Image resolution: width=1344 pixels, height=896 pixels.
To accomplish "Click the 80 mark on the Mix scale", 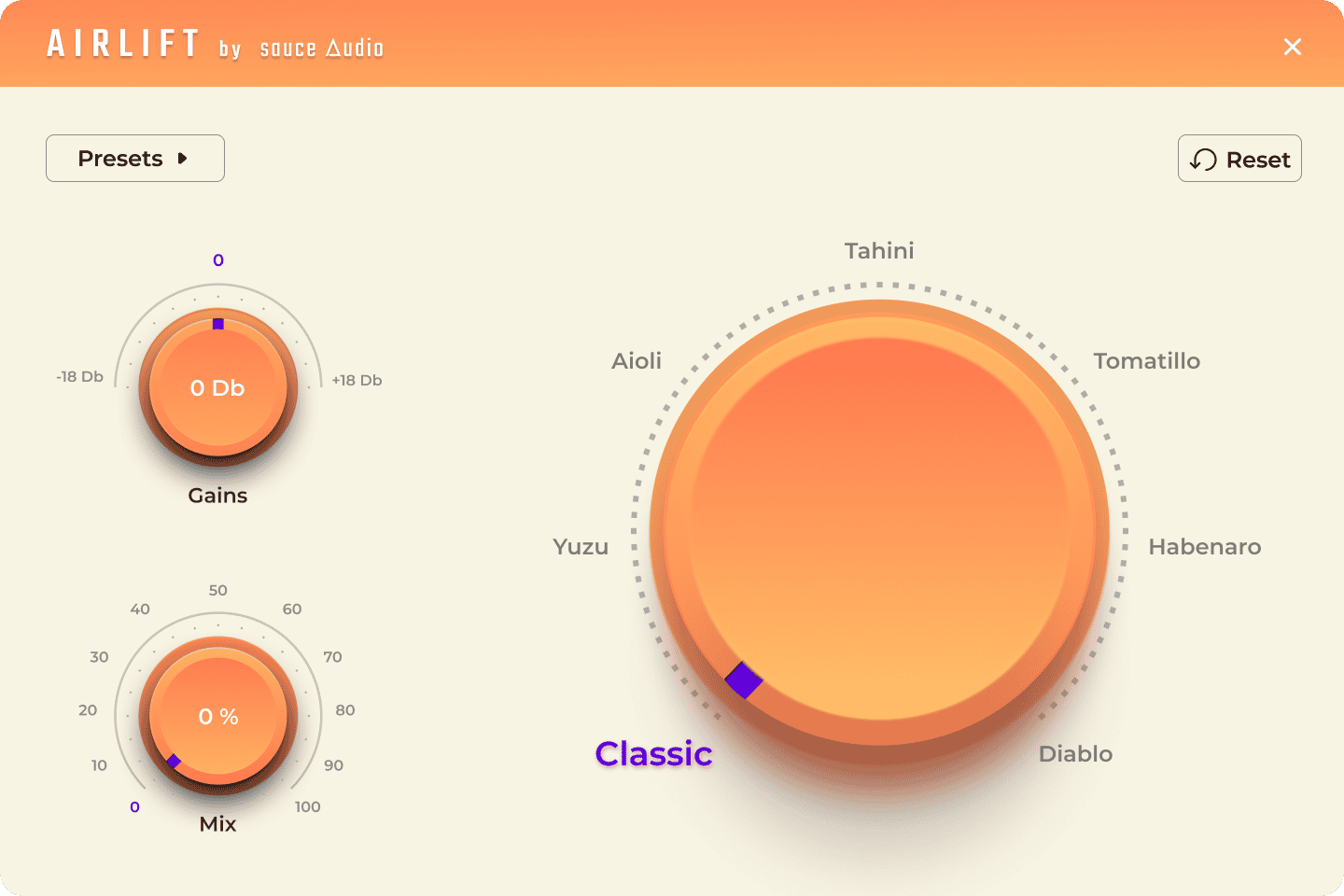I will coord(345,710).
